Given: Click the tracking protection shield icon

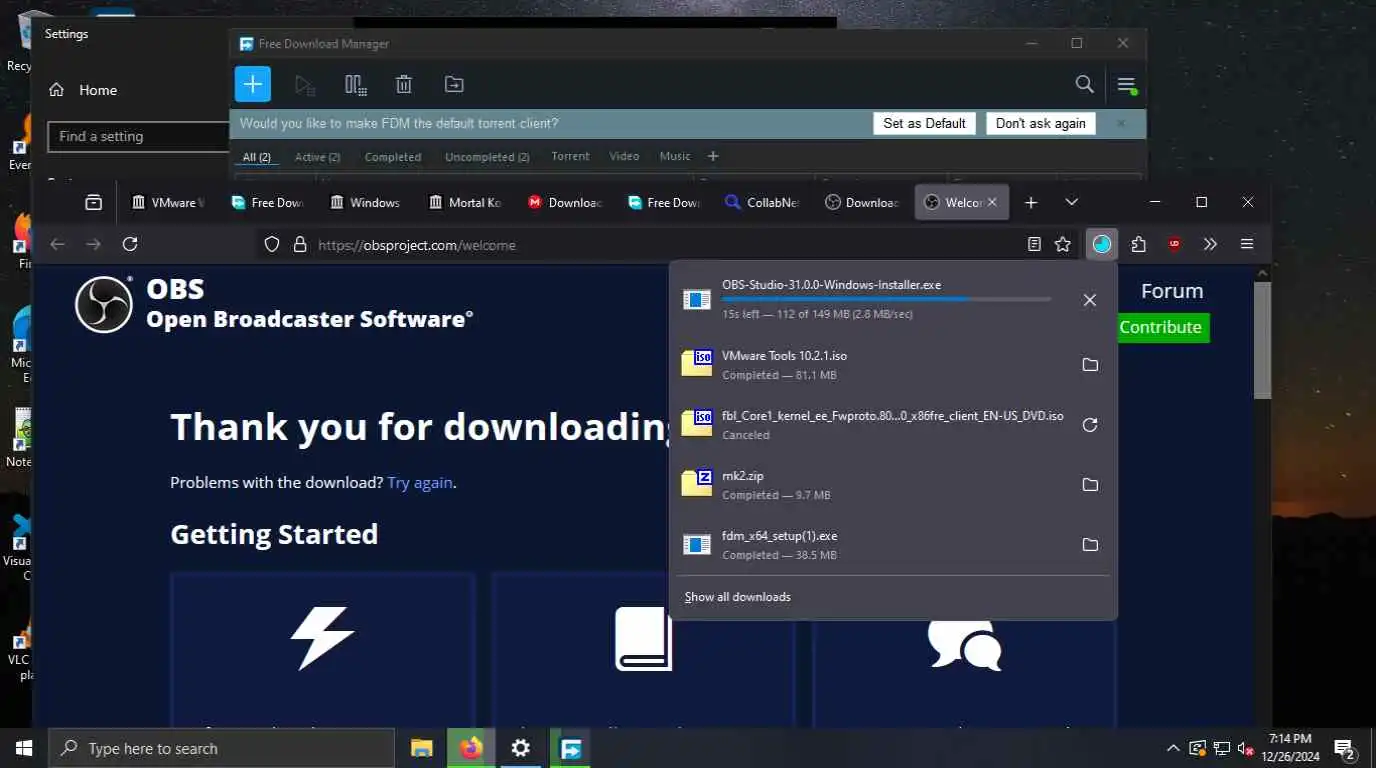Looking at the screenshot, I should (271, 245).
